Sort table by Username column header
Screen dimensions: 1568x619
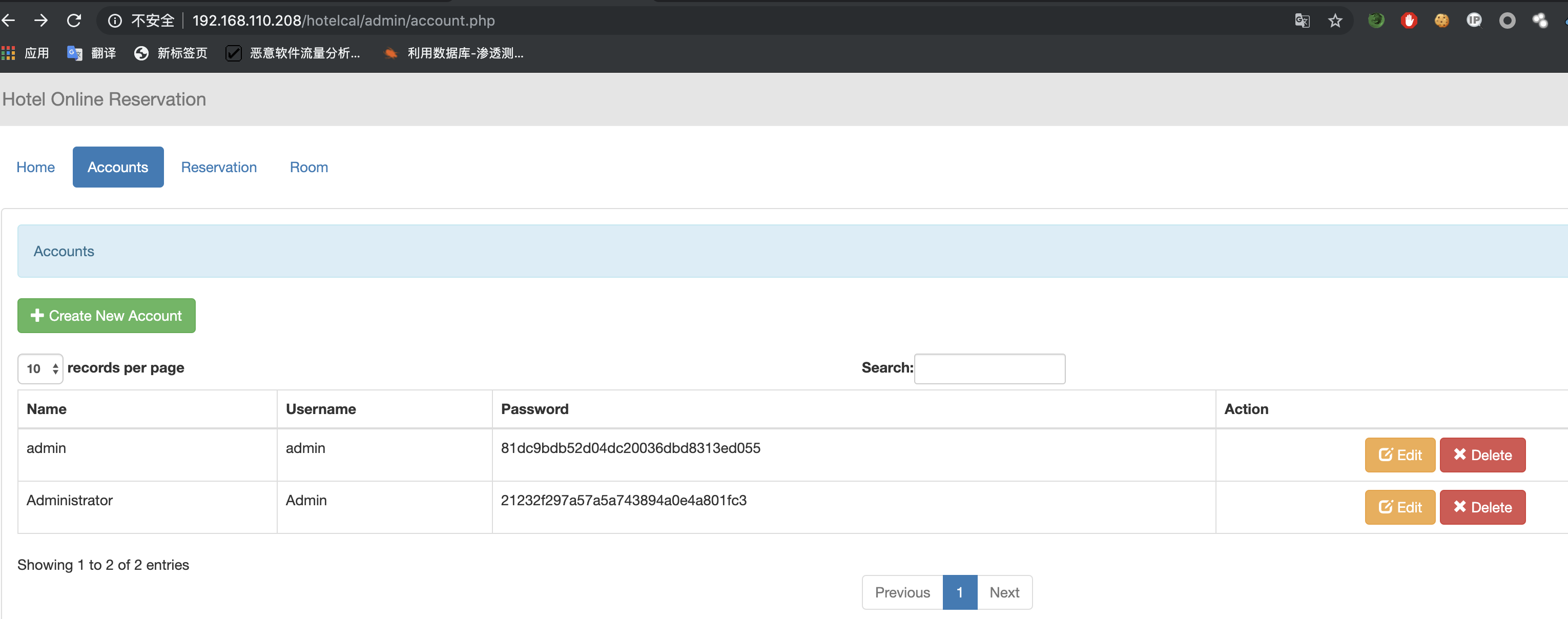[x=321, y=409]
